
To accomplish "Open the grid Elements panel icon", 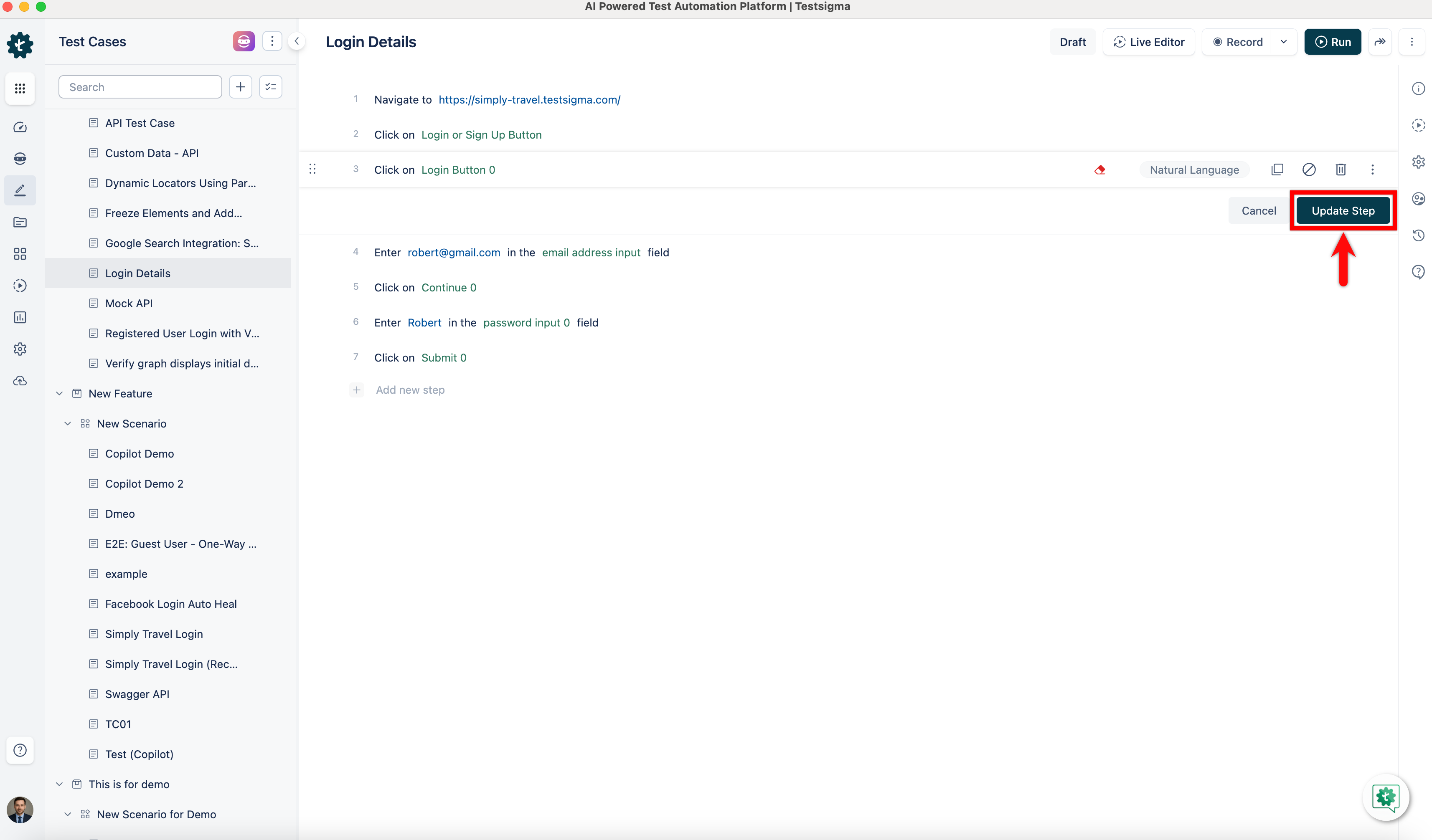I will click(20, 254).
